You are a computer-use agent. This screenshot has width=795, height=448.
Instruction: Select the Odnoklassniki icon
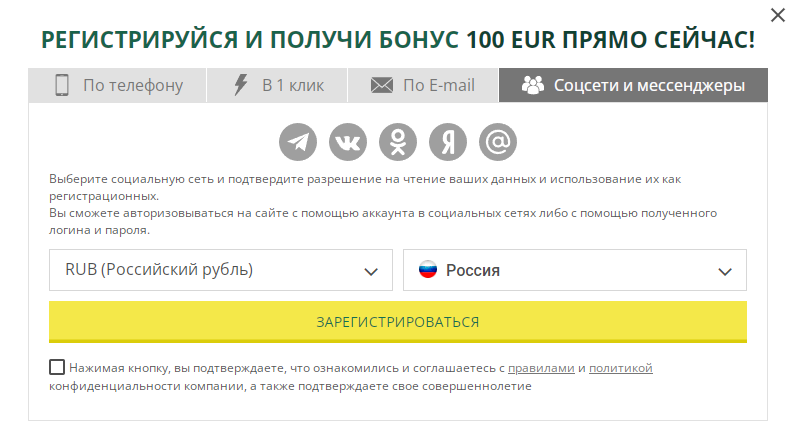398,142
